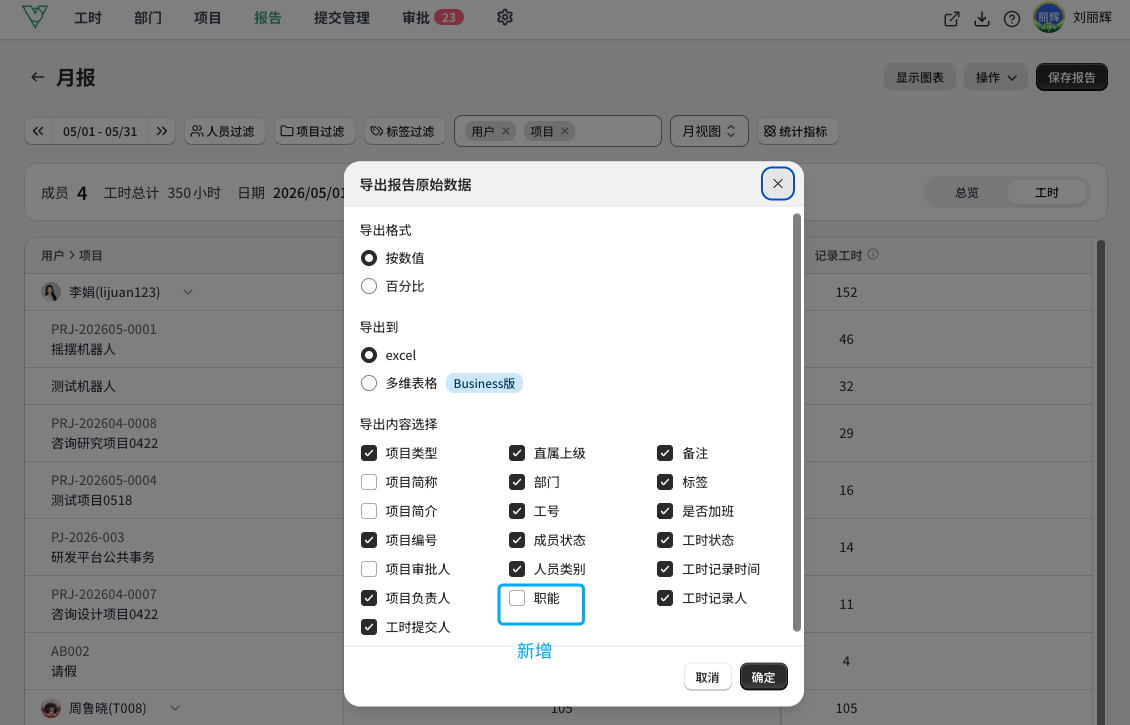Image resolution: width=1130 pixels, height=725 pixels.
Task: Click the green app logo icon
Action: click(x=34, y=17)
